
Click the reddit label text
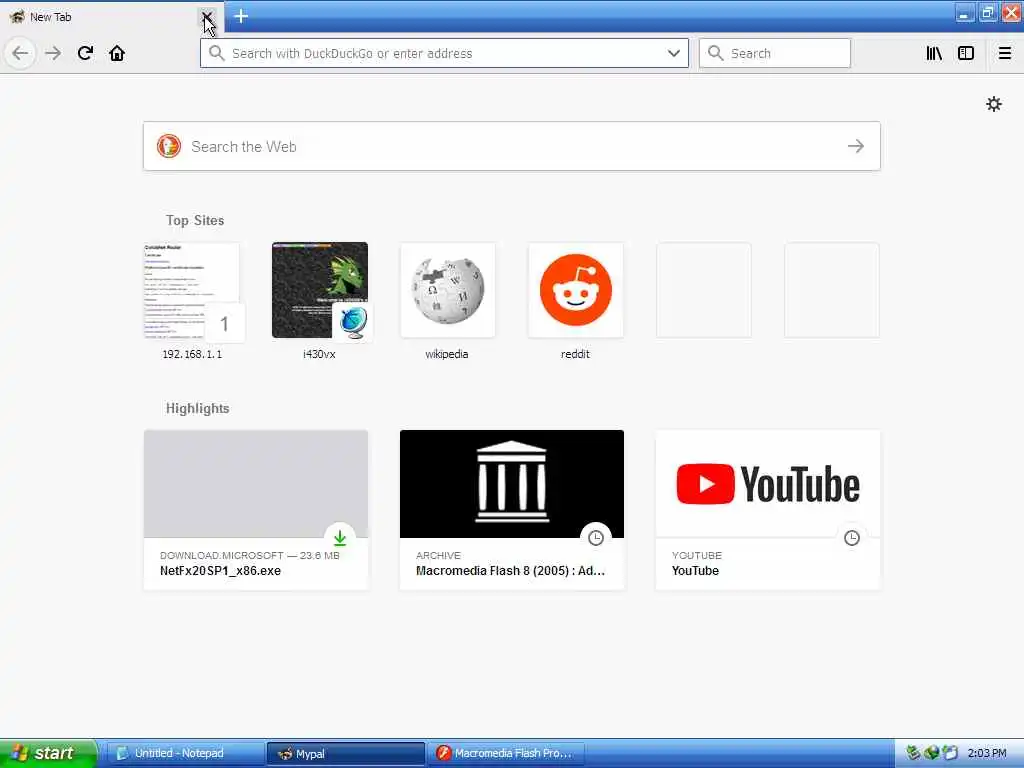click(x=575, y=354)
